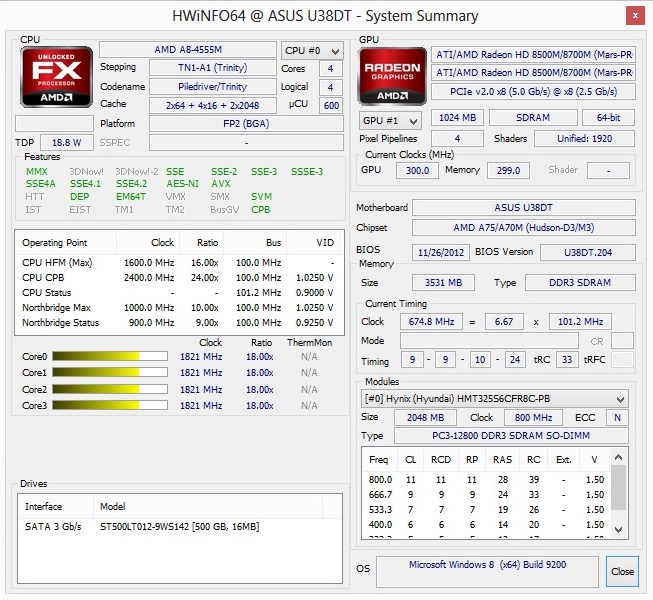
Task: Click the 1024 MB GPU memory field
Action: pyautogui.click(x=457, y=118)
